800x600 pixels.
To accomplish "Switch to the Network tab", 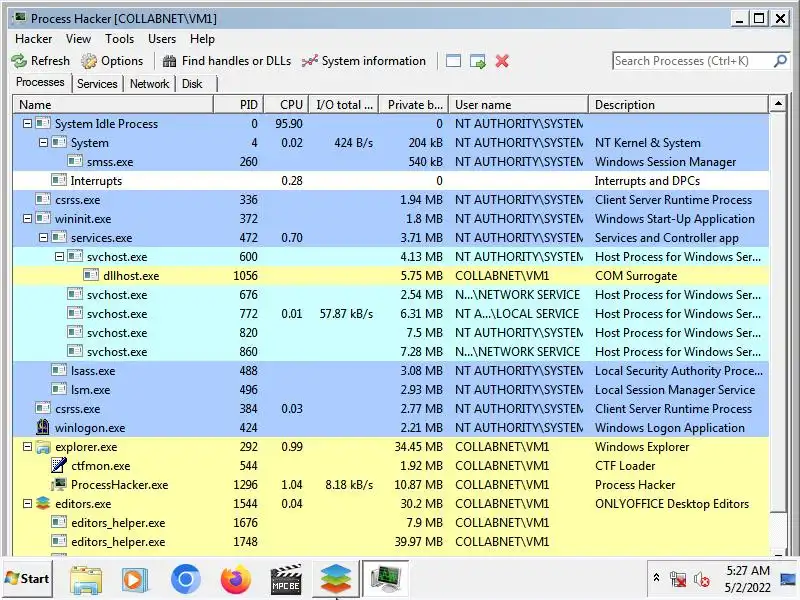I will [149, 84].
